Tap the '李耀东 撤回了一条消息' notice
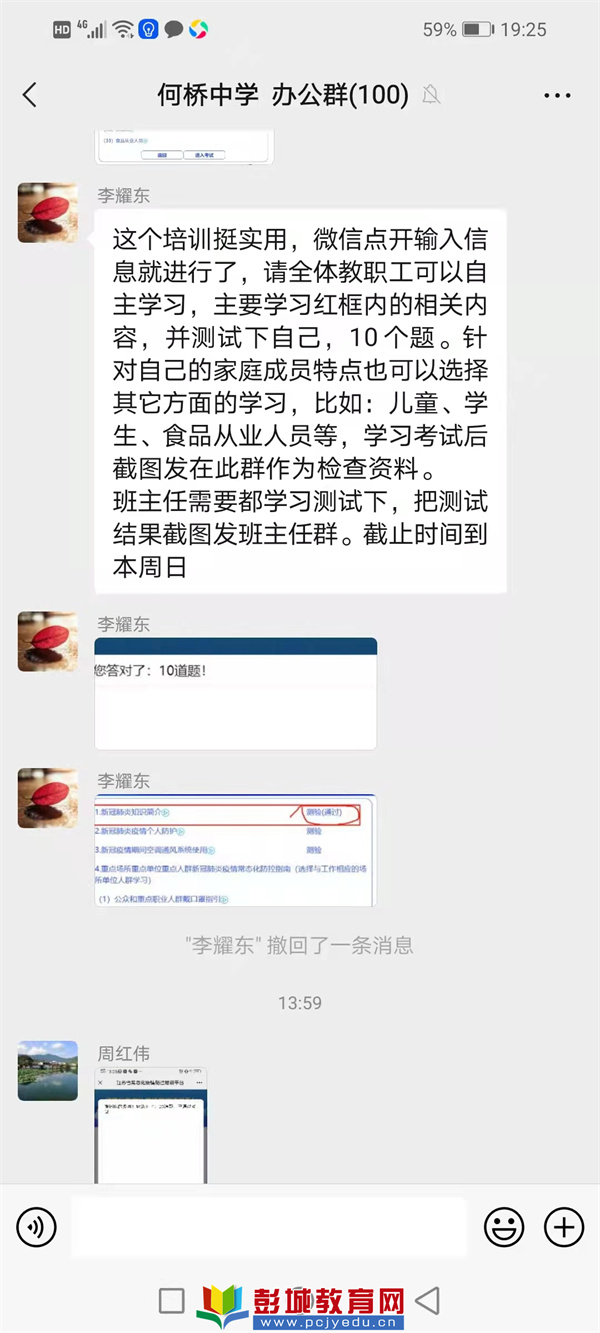 (x=299, y=945)
